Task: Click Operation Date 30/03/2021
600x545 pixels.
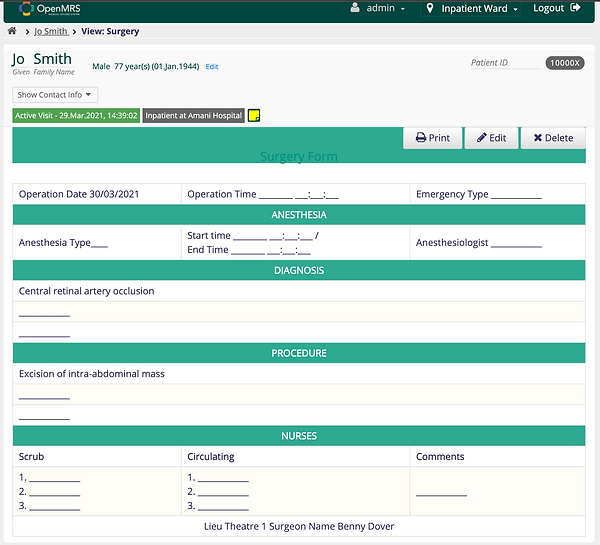Action: pyautogui.click(x=79, y=194)
